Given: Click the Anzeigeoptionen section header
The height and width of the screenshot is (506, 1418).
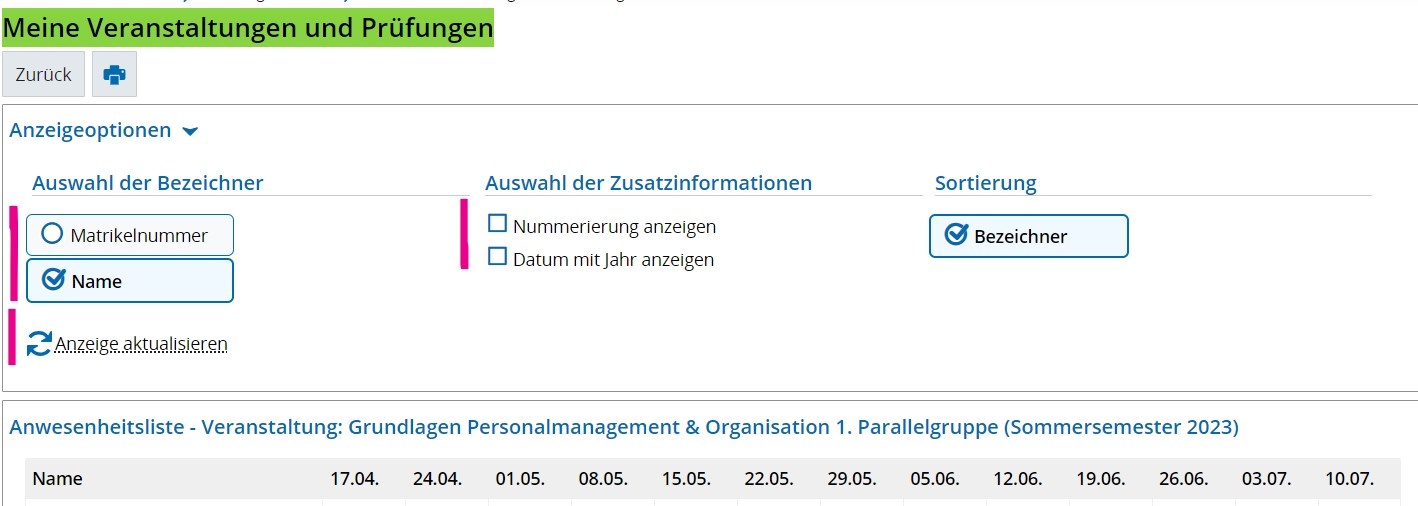Looking at the screenshot, I should coord(90,130).
